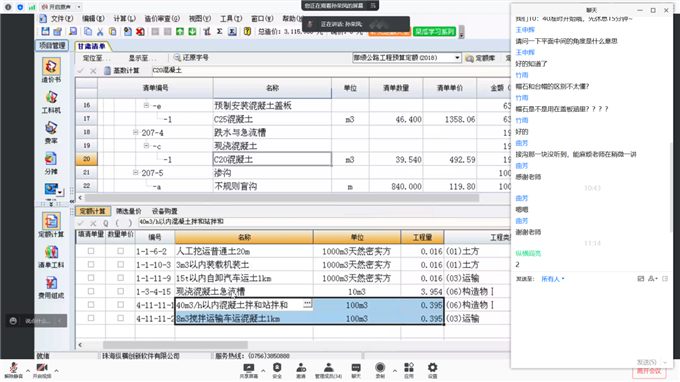Click the green up arrow move icon
680x382 pixels.
click(x=180, y=32)
